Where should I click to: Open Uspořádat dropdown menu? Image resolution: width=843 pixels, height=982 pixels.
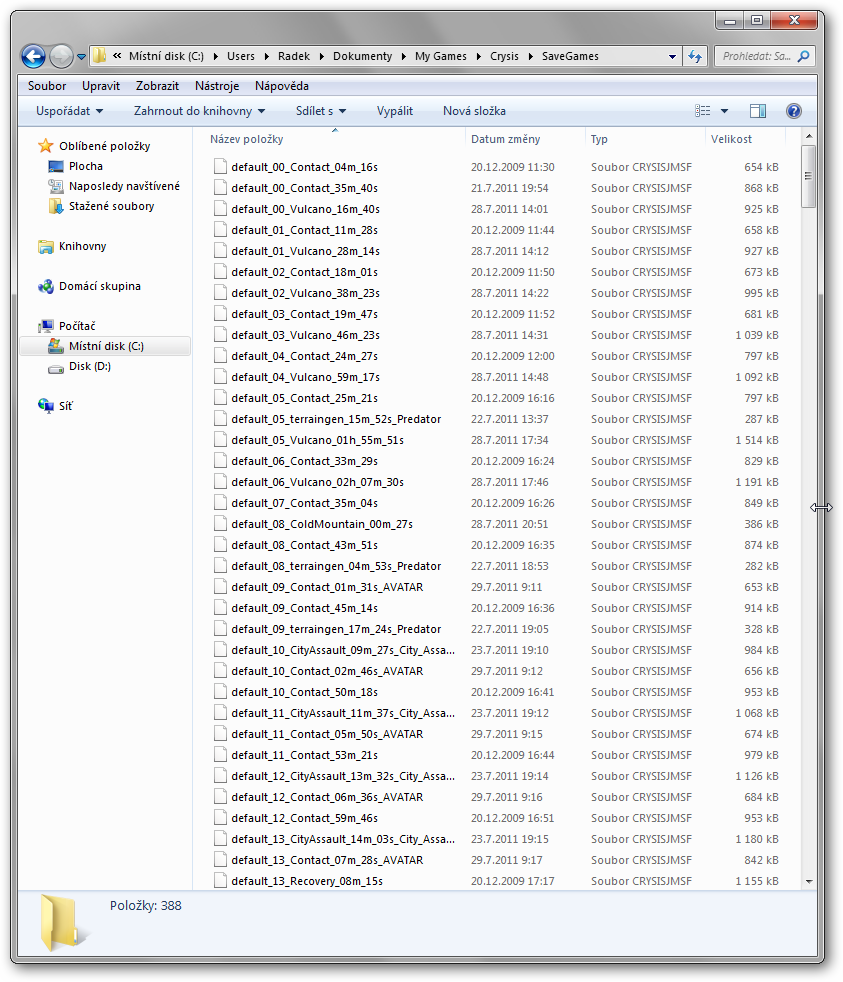[69, 111]
